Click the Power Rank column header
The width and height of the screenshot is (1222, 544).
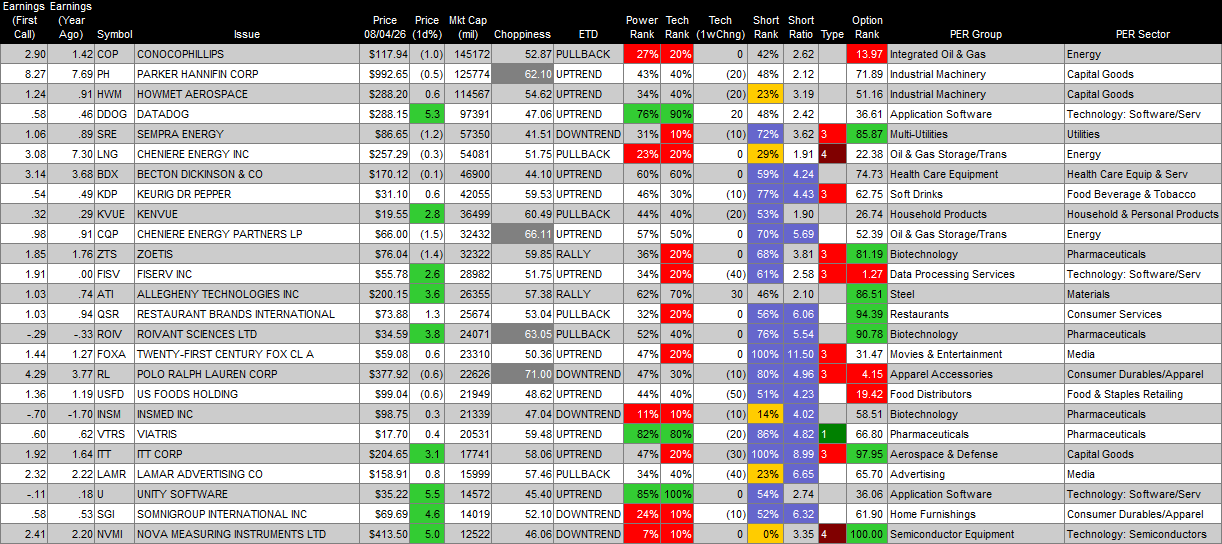coord(642,27)
